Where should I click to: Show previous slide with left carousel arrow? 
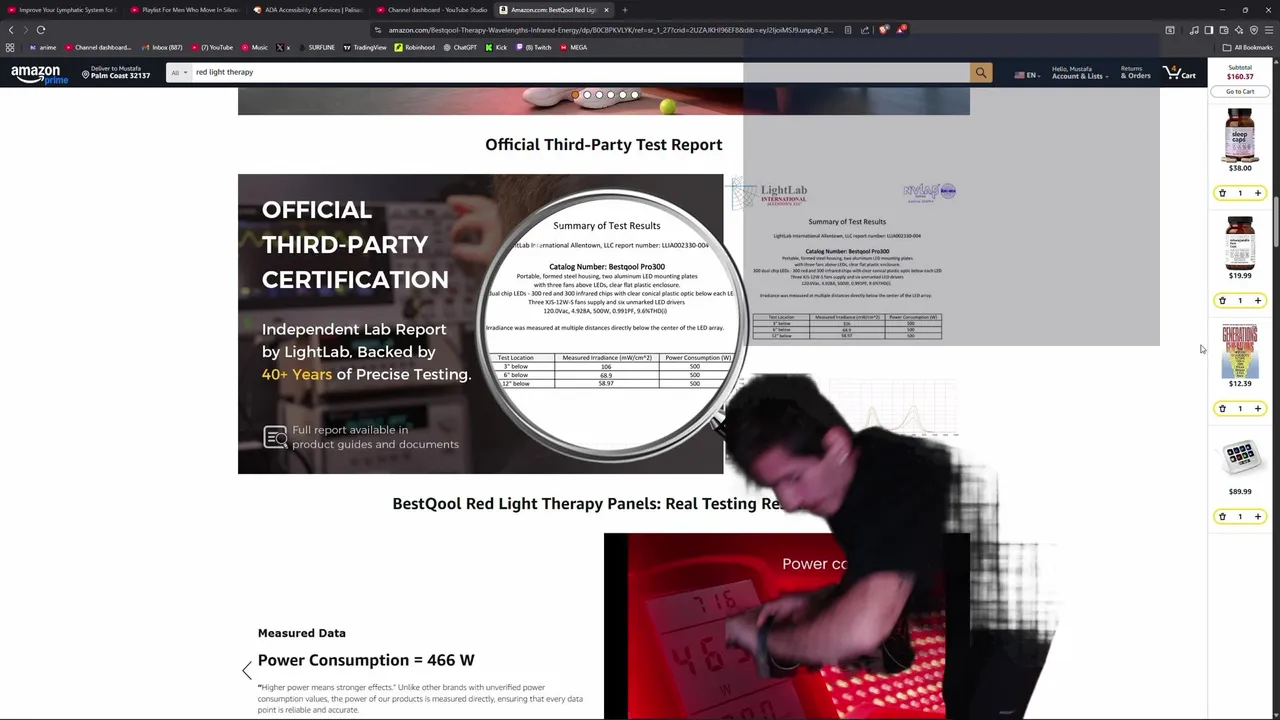(247, 671)
